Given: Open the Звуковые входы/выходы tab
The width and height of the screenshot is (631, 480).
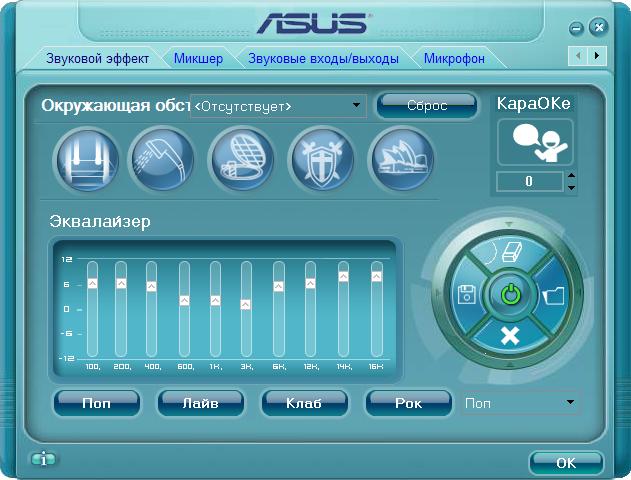Looking at the screenshot, I should (x=323, y=59).
